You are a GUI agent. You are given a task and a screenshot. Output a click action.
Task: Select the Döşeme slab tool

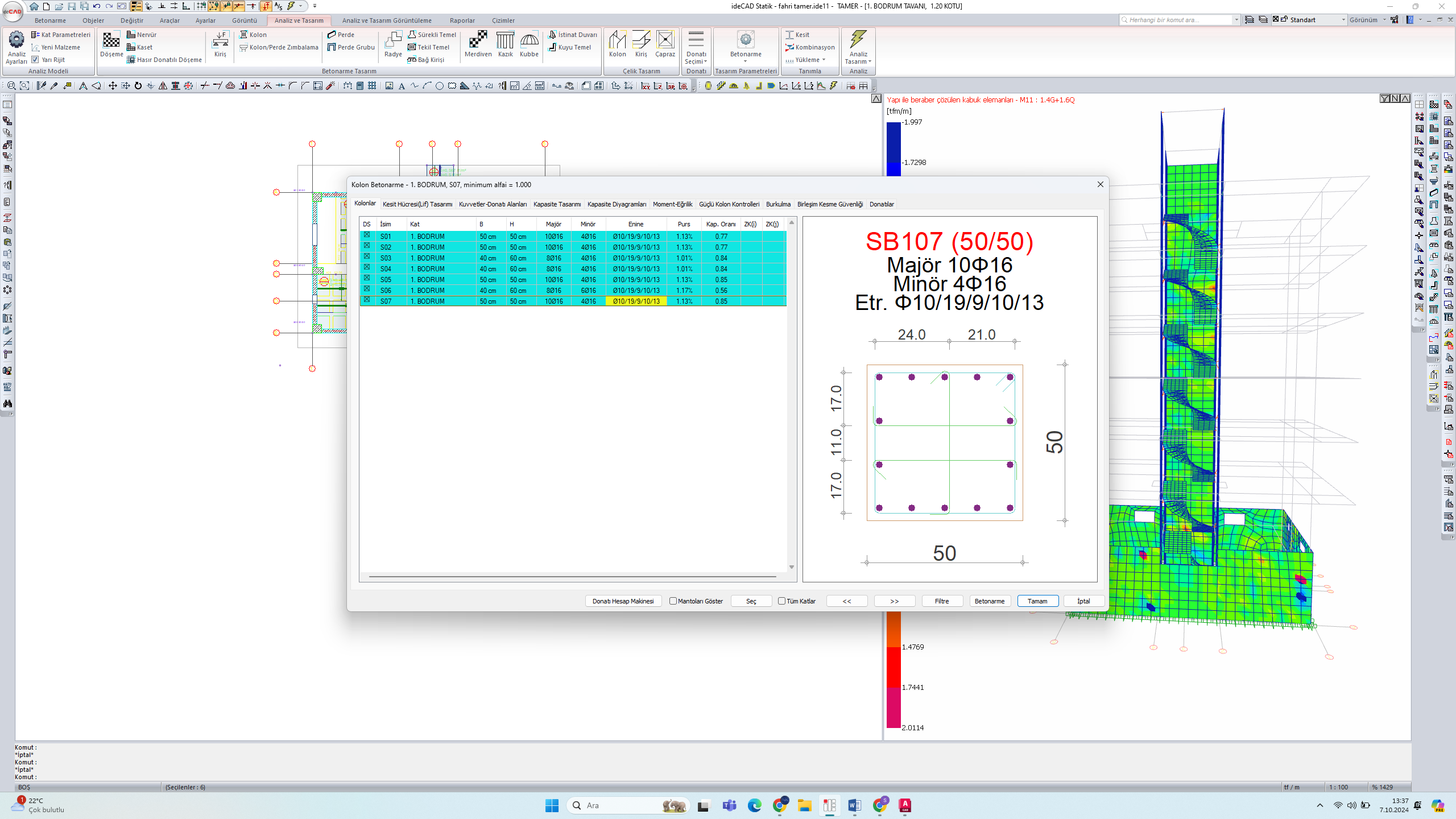click(111, 44)
